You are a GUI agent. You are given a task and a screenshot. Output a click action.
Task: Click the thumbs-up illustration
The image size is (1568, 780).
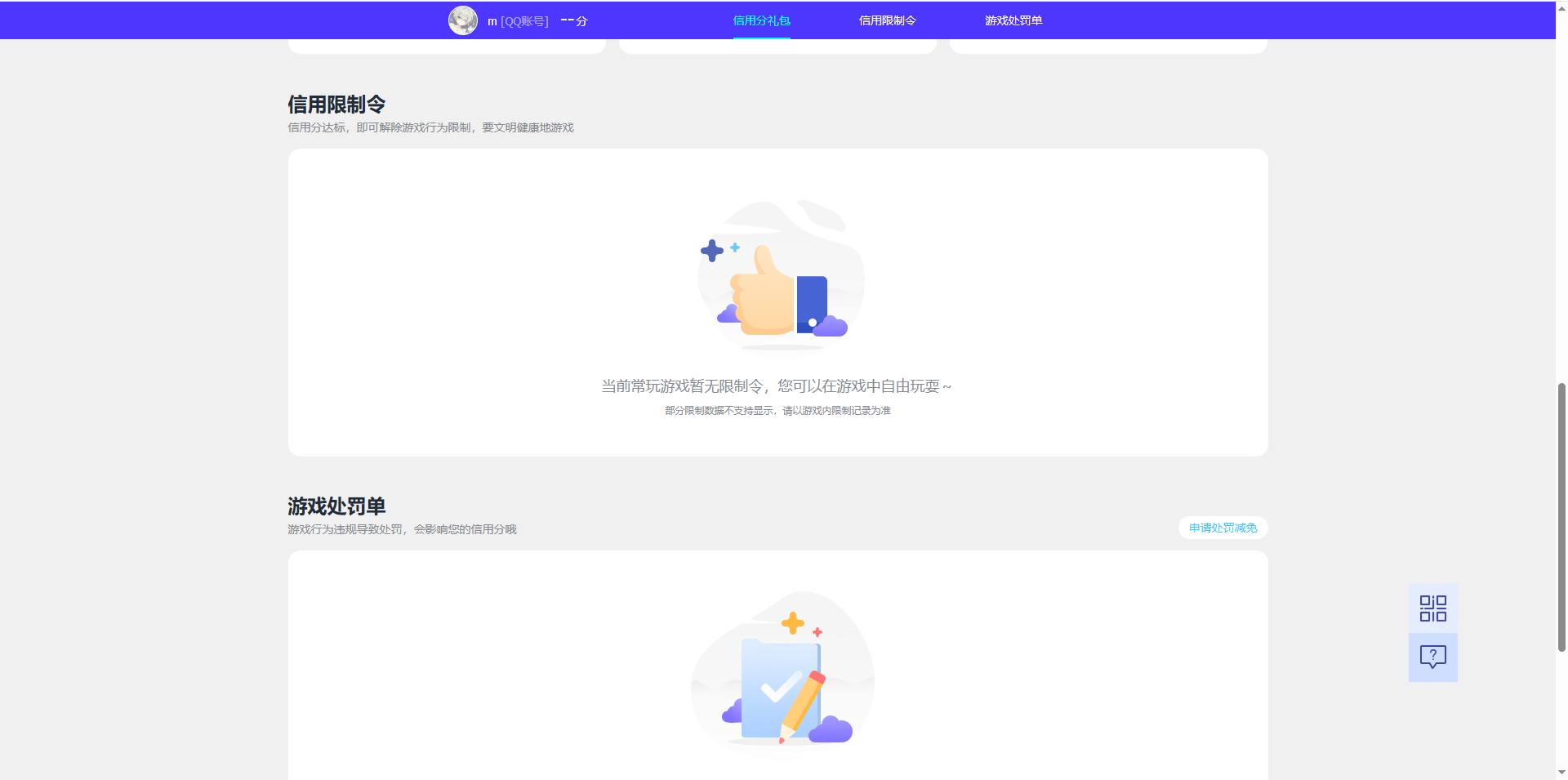tap(780, 276)
